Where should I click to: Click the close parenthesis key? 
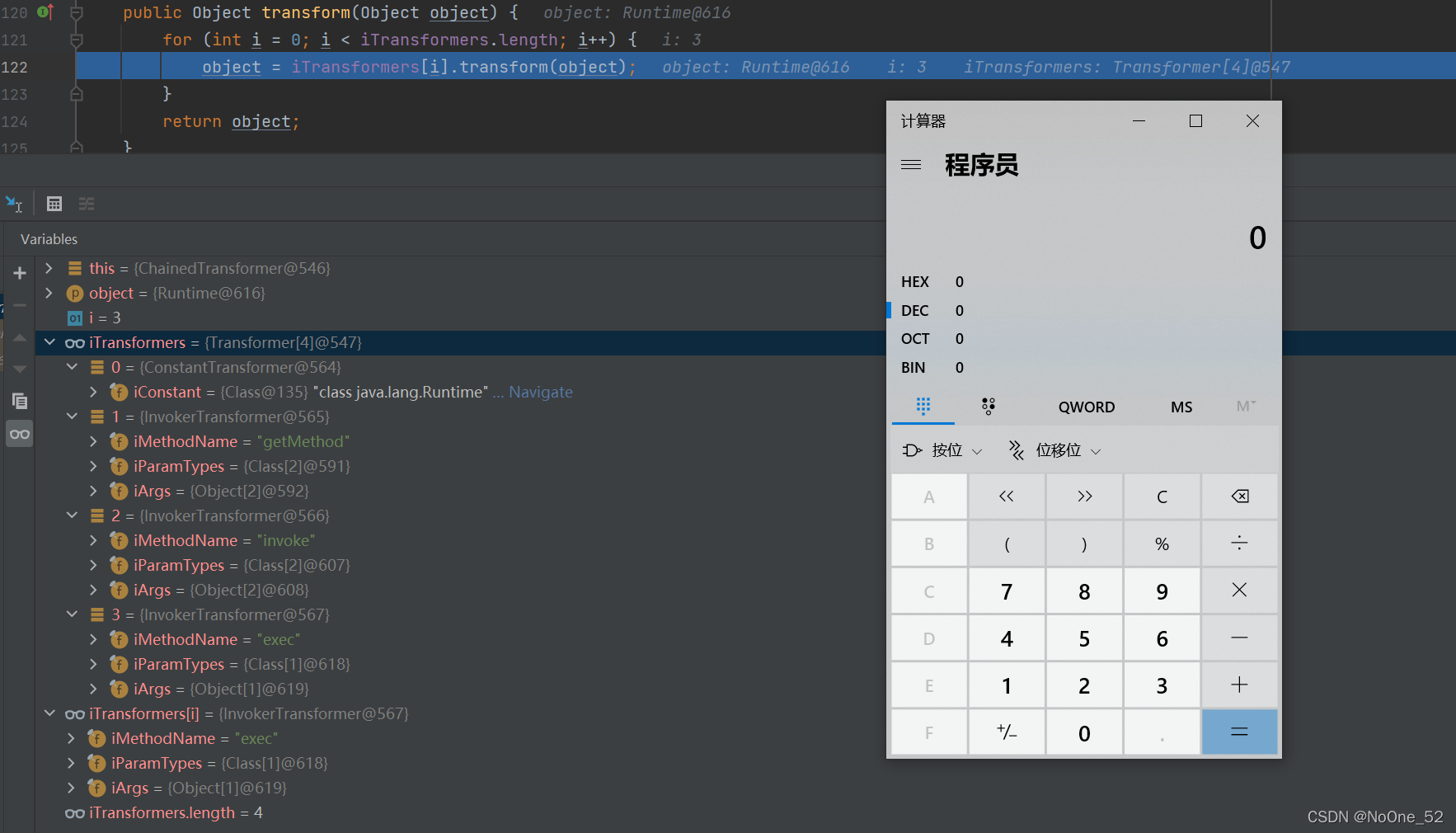[1084, 544]
